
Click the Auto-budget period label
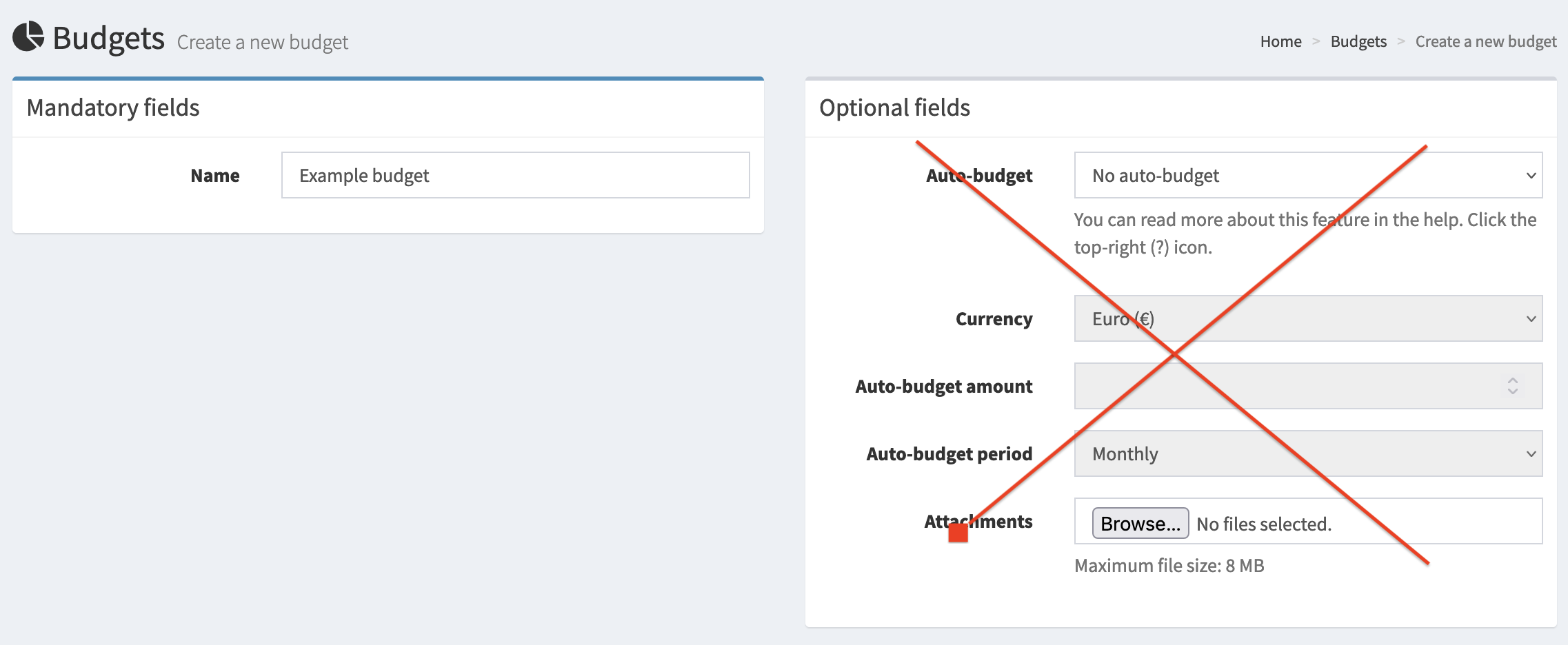[x=949, y=454]
